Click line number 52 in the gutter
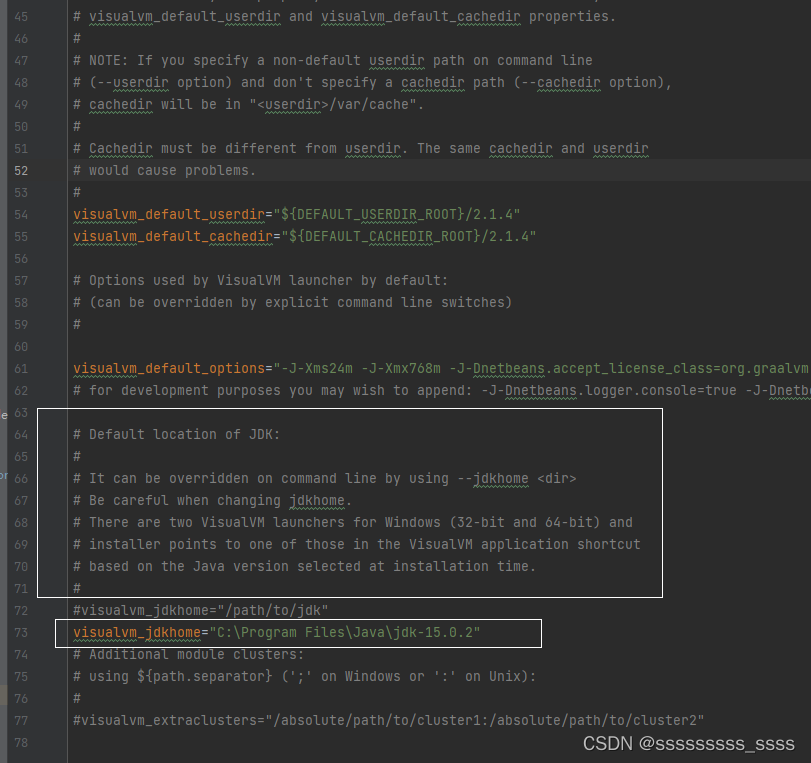The width and height of the screenshot is (811, 763). point(21,171)
